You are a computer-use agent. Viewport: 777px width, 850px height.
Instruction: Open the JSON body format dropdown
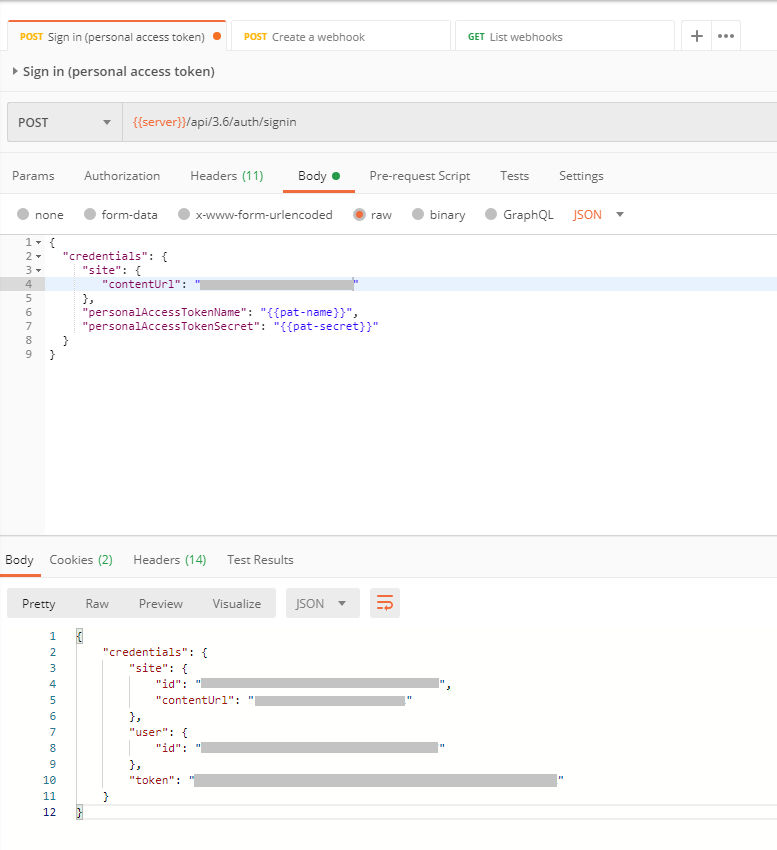click(x=598, y=215)
